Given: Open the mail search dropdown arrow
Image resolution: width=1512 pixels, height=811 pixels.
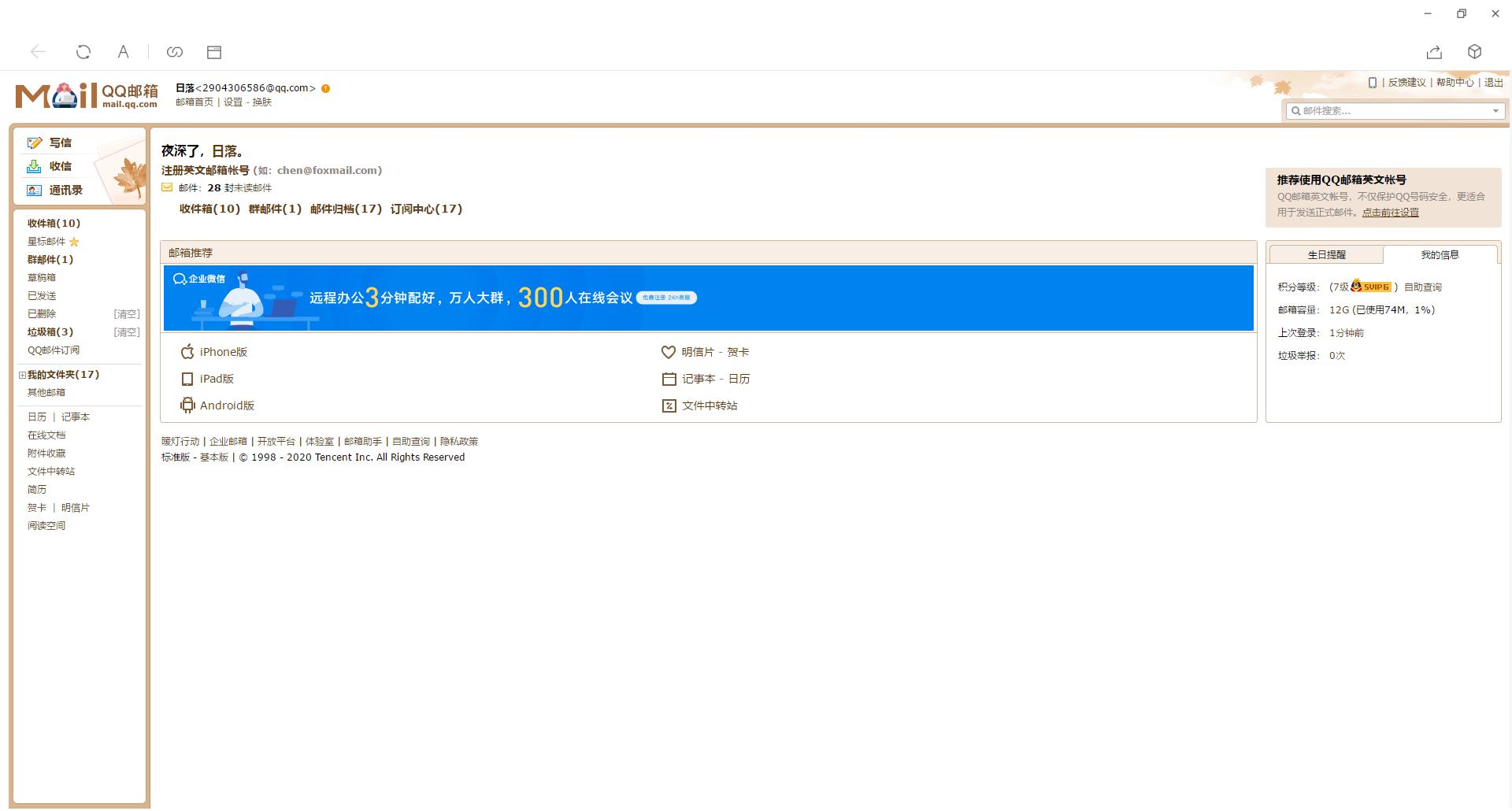Looking at the screenshot, I should click(x=1495, y=111).
